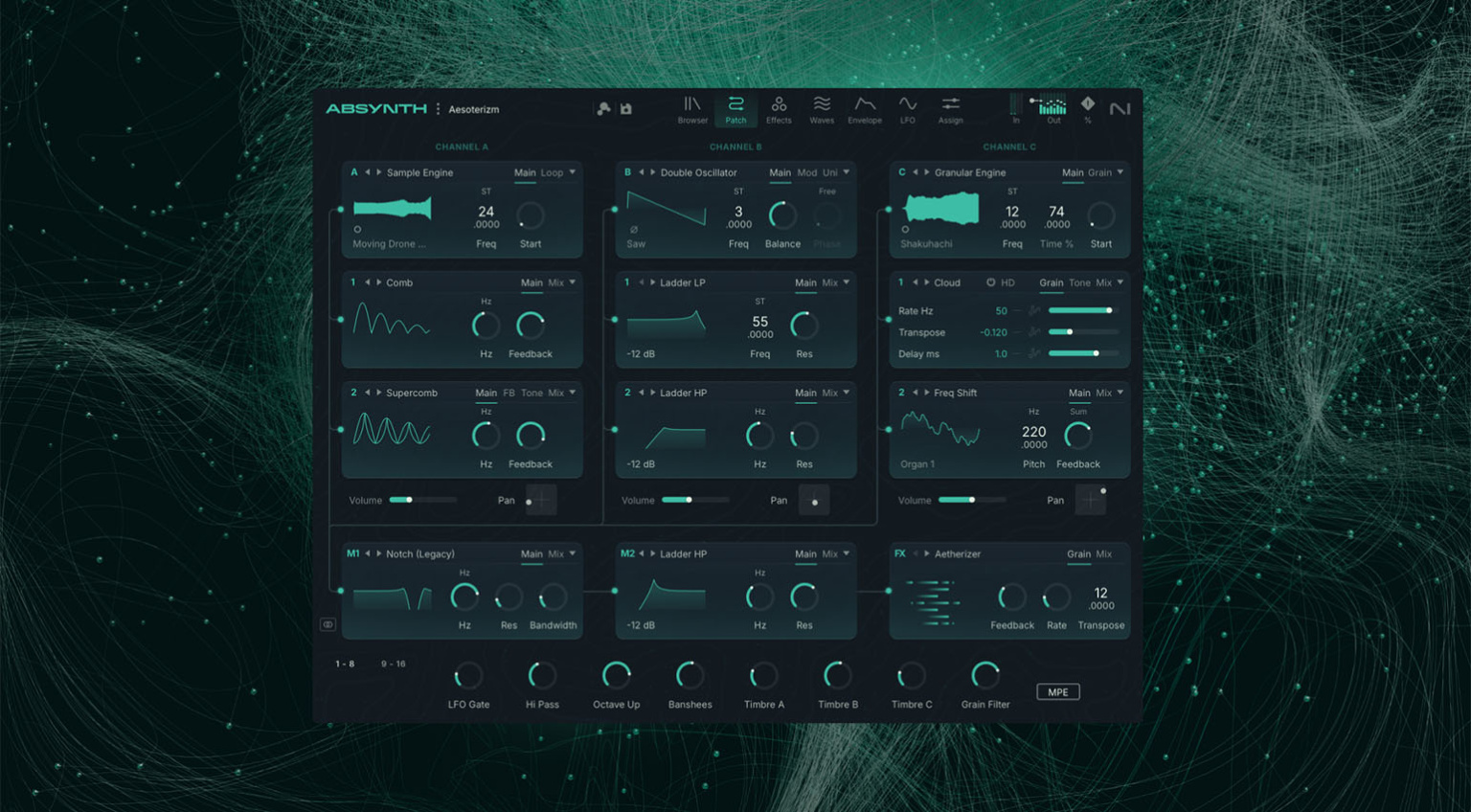The height and width of the screenshot is (812, 1471).
Task: Click the Rate Hz slider in Cloud
Action: [x=1081, y=310]
